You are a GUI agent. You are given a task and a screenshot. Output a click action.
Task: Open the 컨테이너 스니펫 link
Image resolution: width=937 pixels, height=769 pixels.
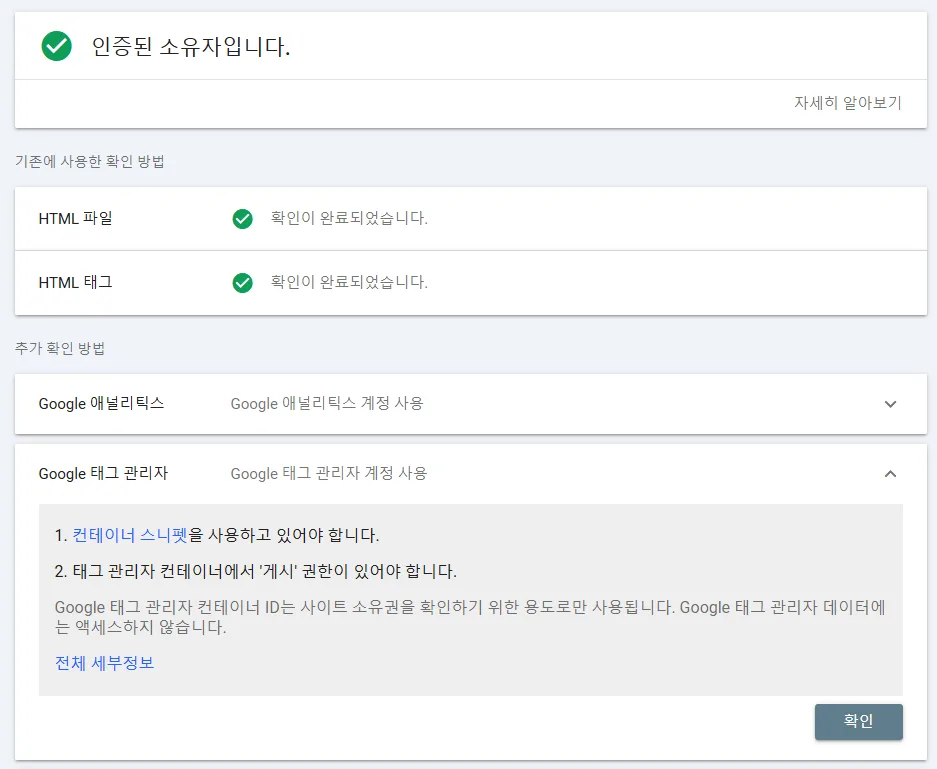coord(130,535)
